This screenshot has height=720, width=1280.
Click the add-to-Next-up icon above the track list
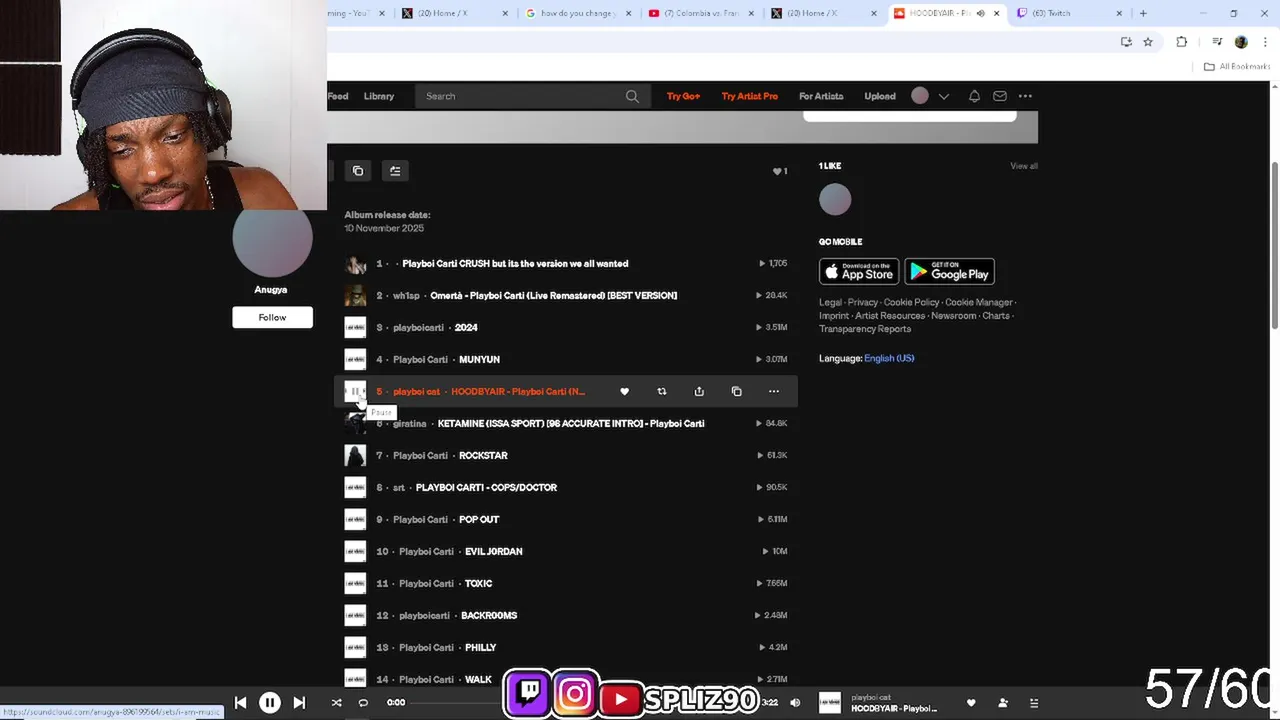[x=395, y=171]
